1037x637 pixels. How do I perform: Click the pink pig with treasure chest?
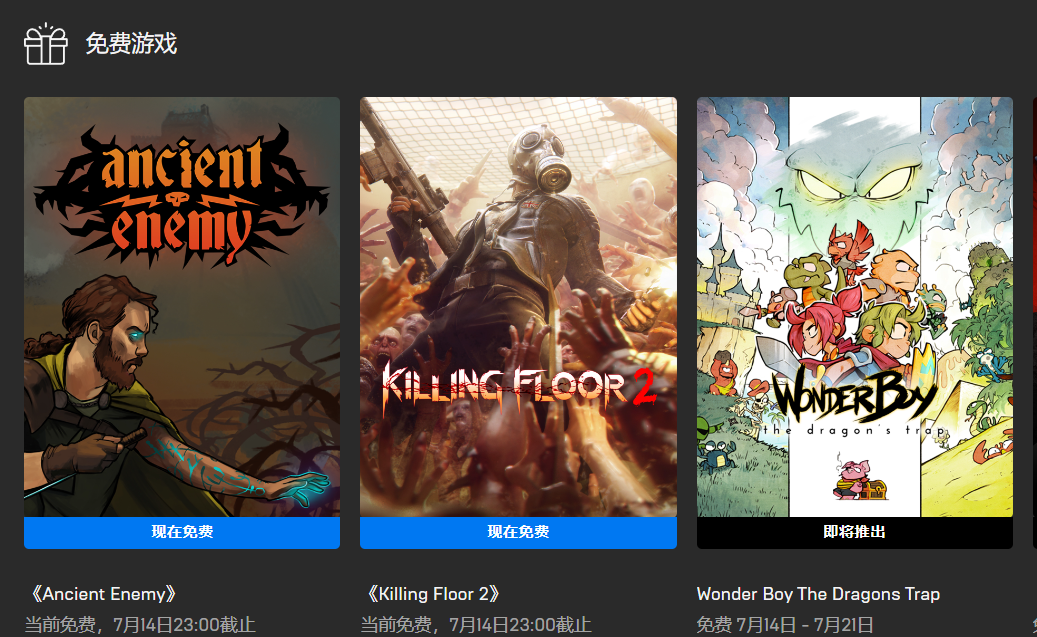[x=858, y=478]
